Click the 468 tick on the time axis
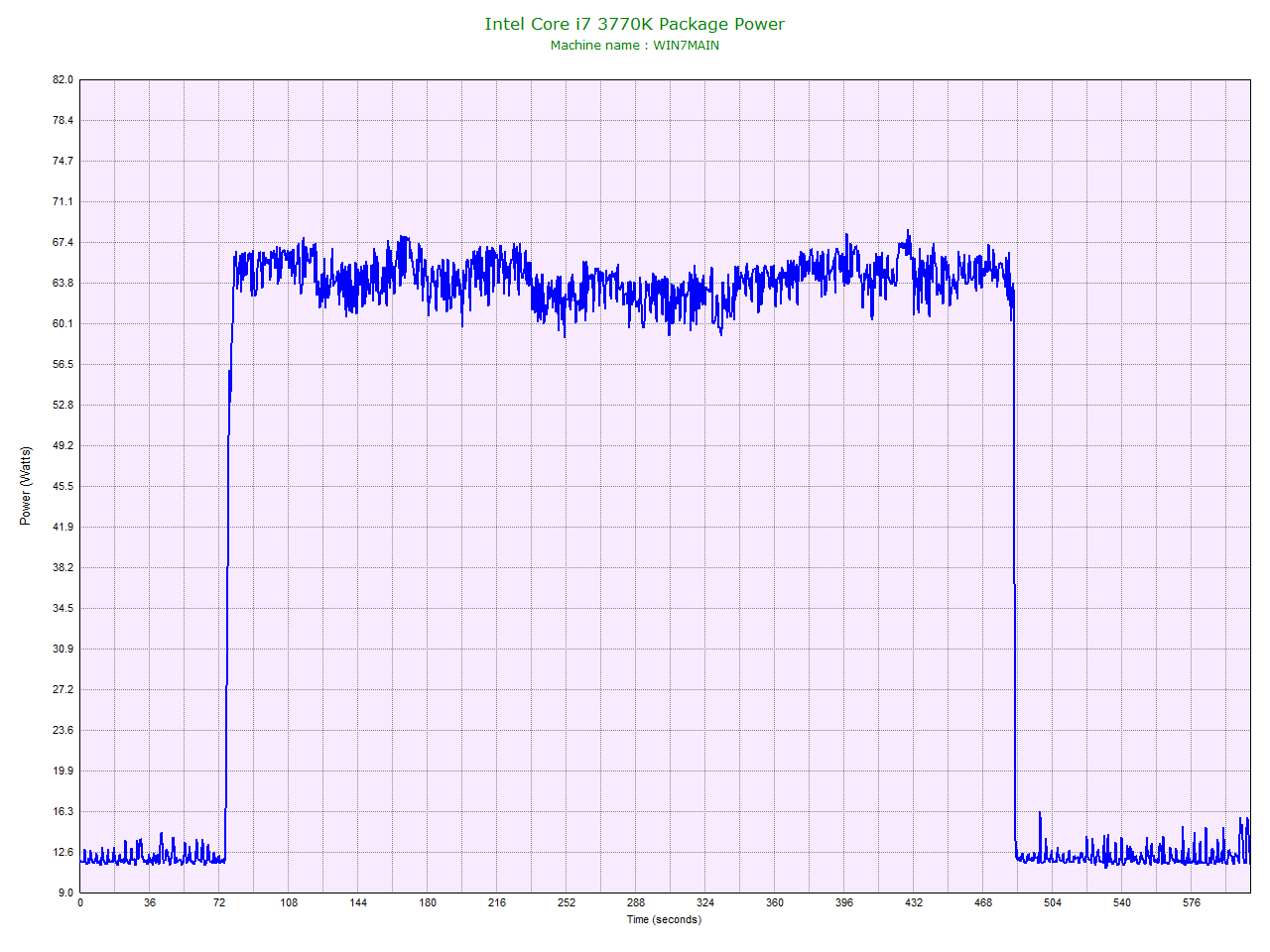 tap(983, 902)
